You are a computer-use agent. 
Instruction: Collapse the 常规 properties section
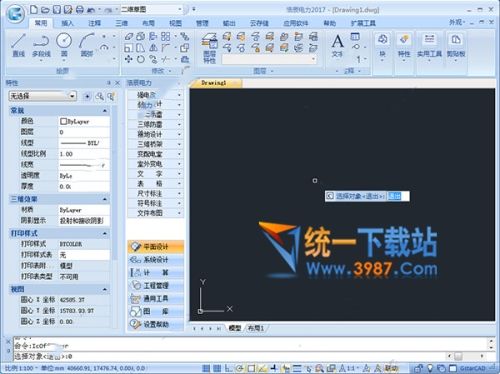pyautogui.click(x=105, y=111)
